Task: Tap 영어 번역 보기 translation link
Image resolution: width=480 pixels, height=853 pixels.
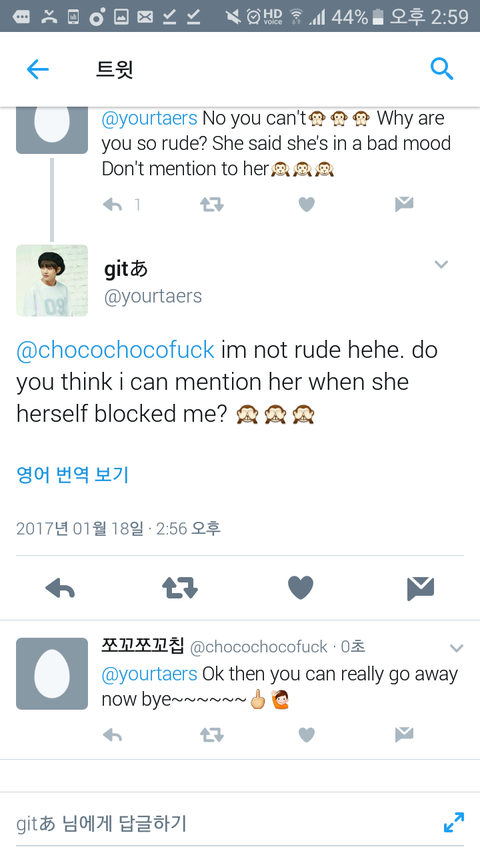Action: 72,475
